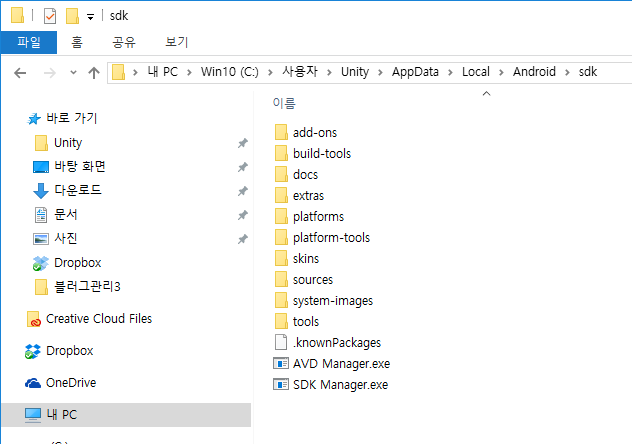This screenshot has width=632, height=444.
Task: Select Unity folder in quick access
Action: point(68,143)
